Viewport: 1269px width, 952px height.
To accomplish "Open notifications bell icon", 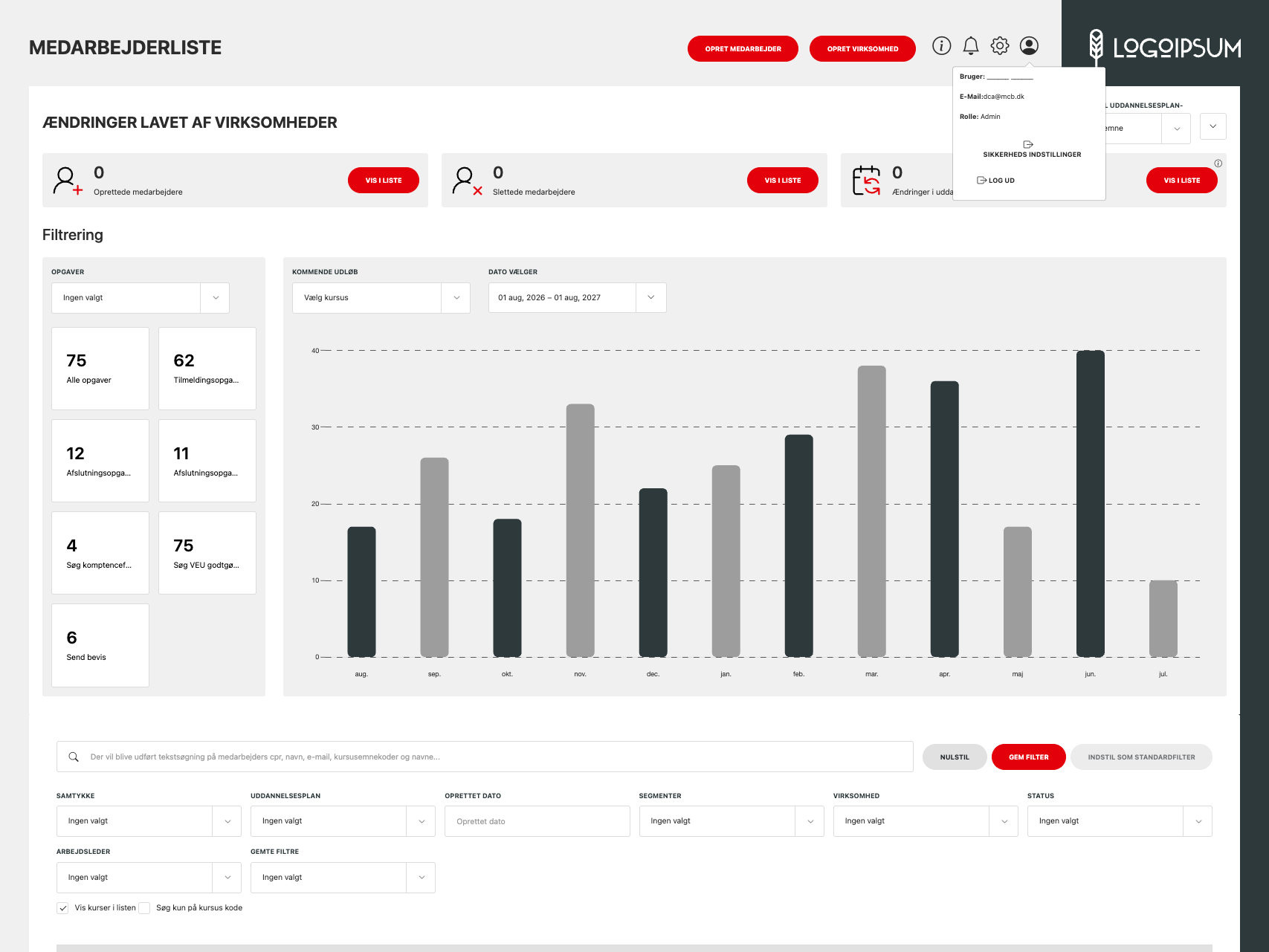I will (x=971, y=46).
